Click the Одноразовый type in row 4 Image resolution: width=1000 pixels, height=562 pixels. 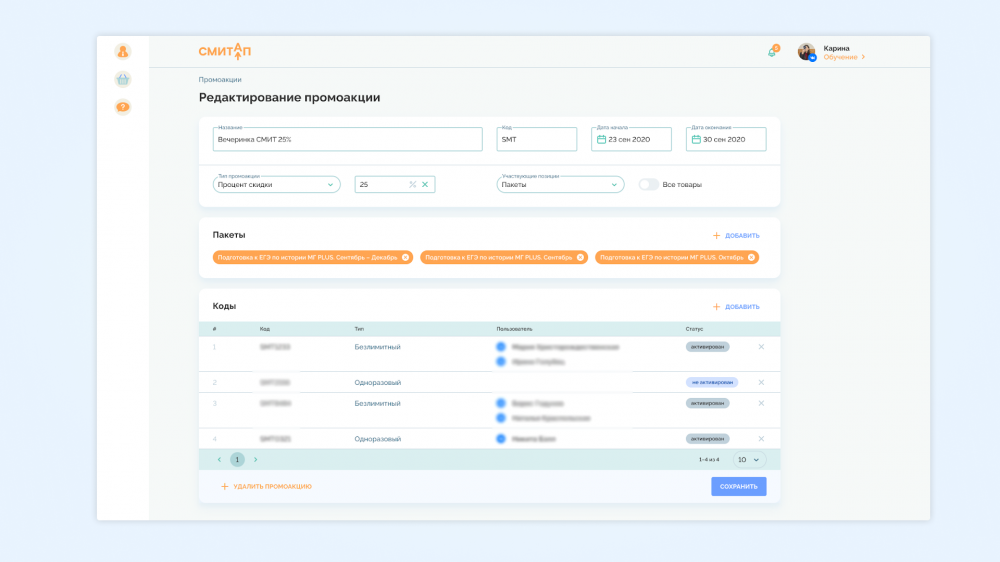pos(378,439)
